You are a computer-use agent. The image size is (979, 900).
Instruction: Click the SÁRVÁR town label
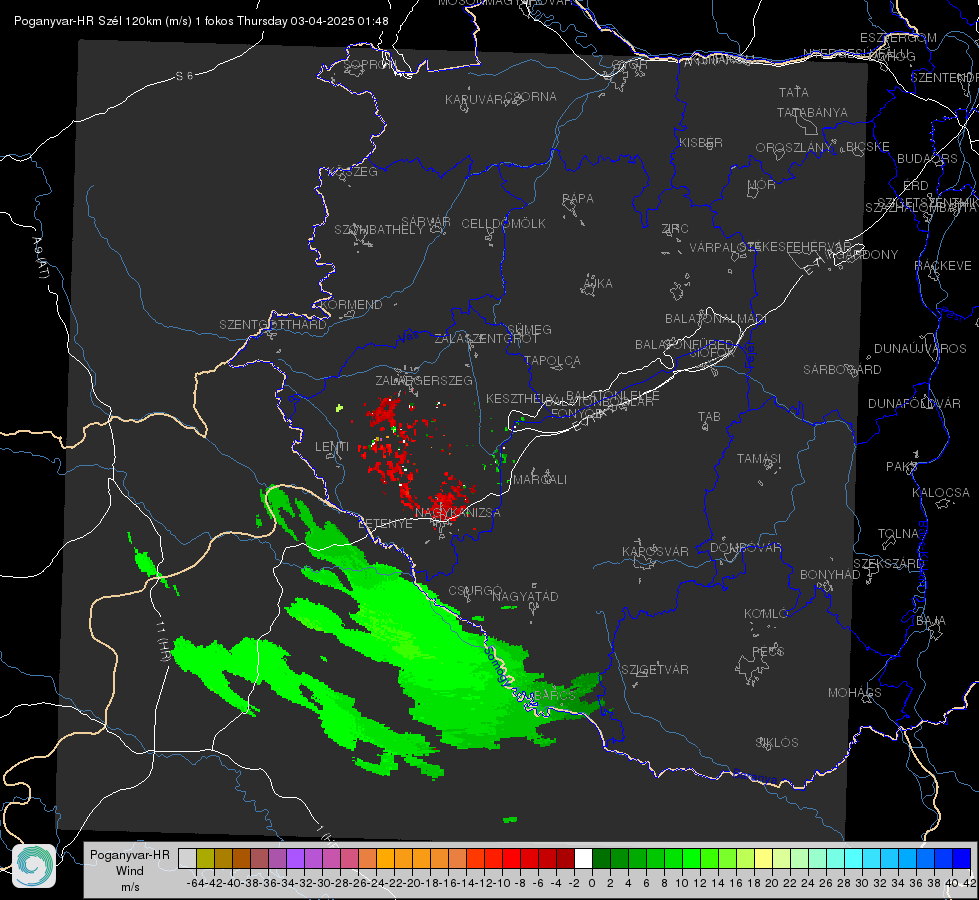pos(426,222)
